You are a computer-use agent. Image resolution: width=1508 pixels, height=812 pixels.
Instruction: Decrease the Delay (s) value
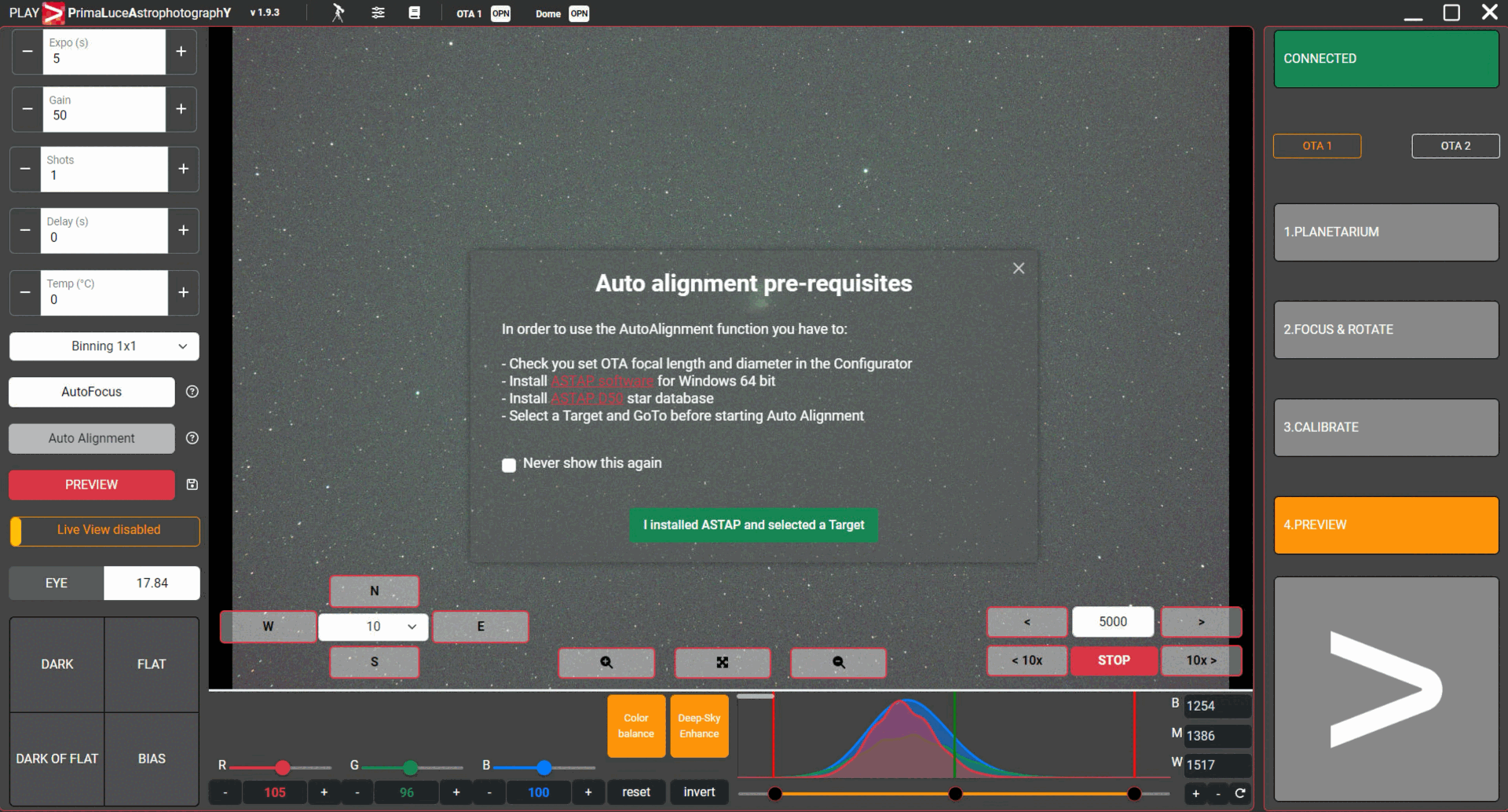point(25,230)
